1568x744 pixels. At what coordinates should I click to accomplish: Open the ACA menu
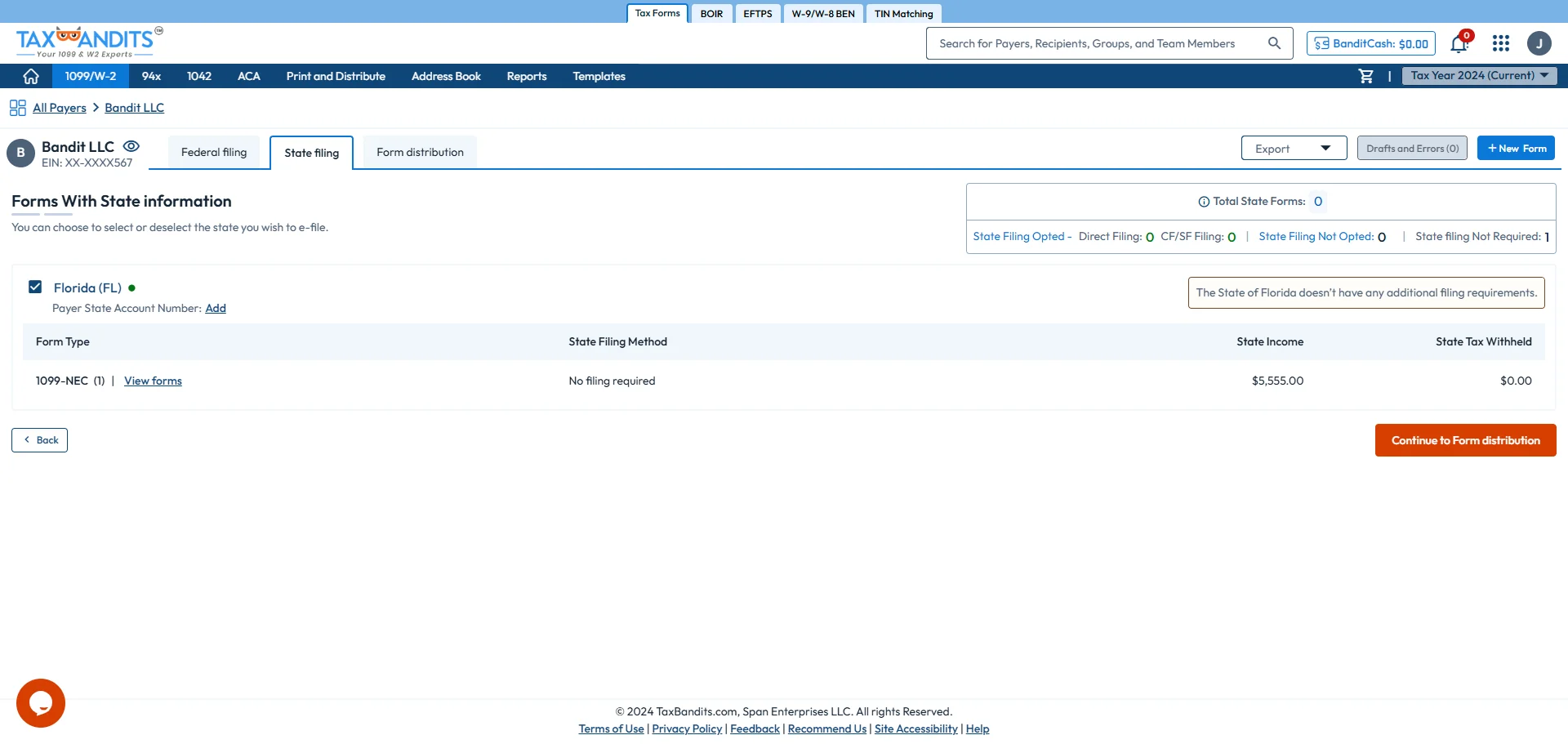[x=249, y=76]
